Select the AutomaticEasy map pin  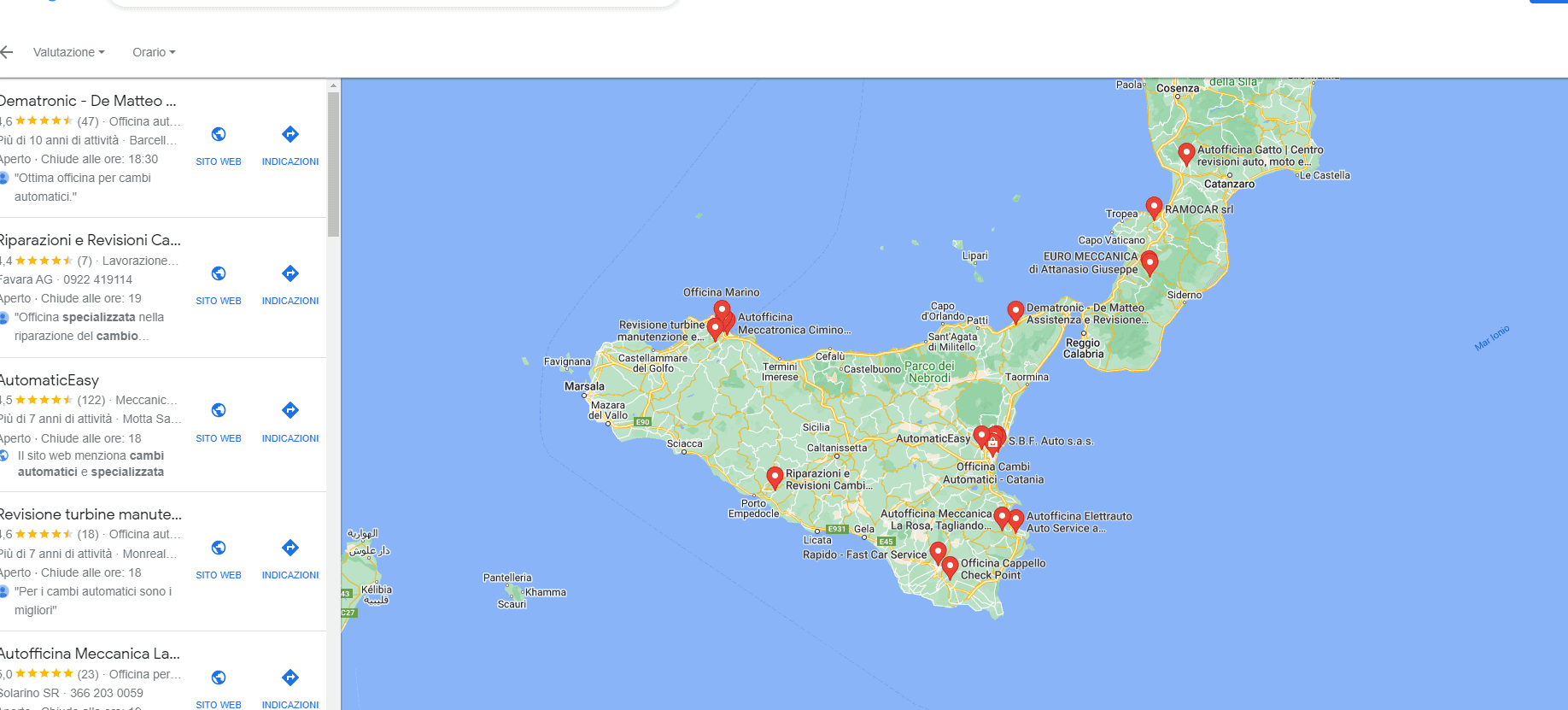pos(982,437)
